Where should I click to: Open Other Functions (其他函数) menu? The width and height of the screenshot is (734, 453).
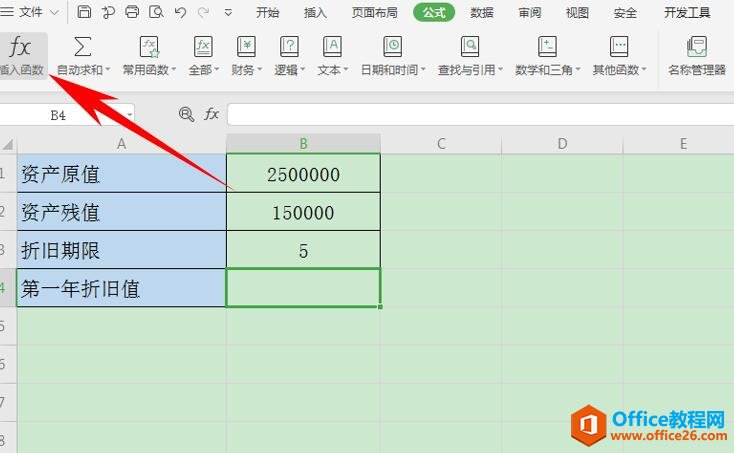point(619,56)
